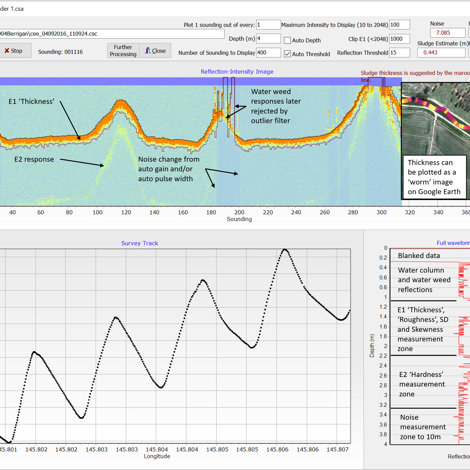Image resolution: width=470 pixels, height=470 pixels.
Task: Edit the Plot 1 sounding out of every field
Action: [x=268, y=25]
